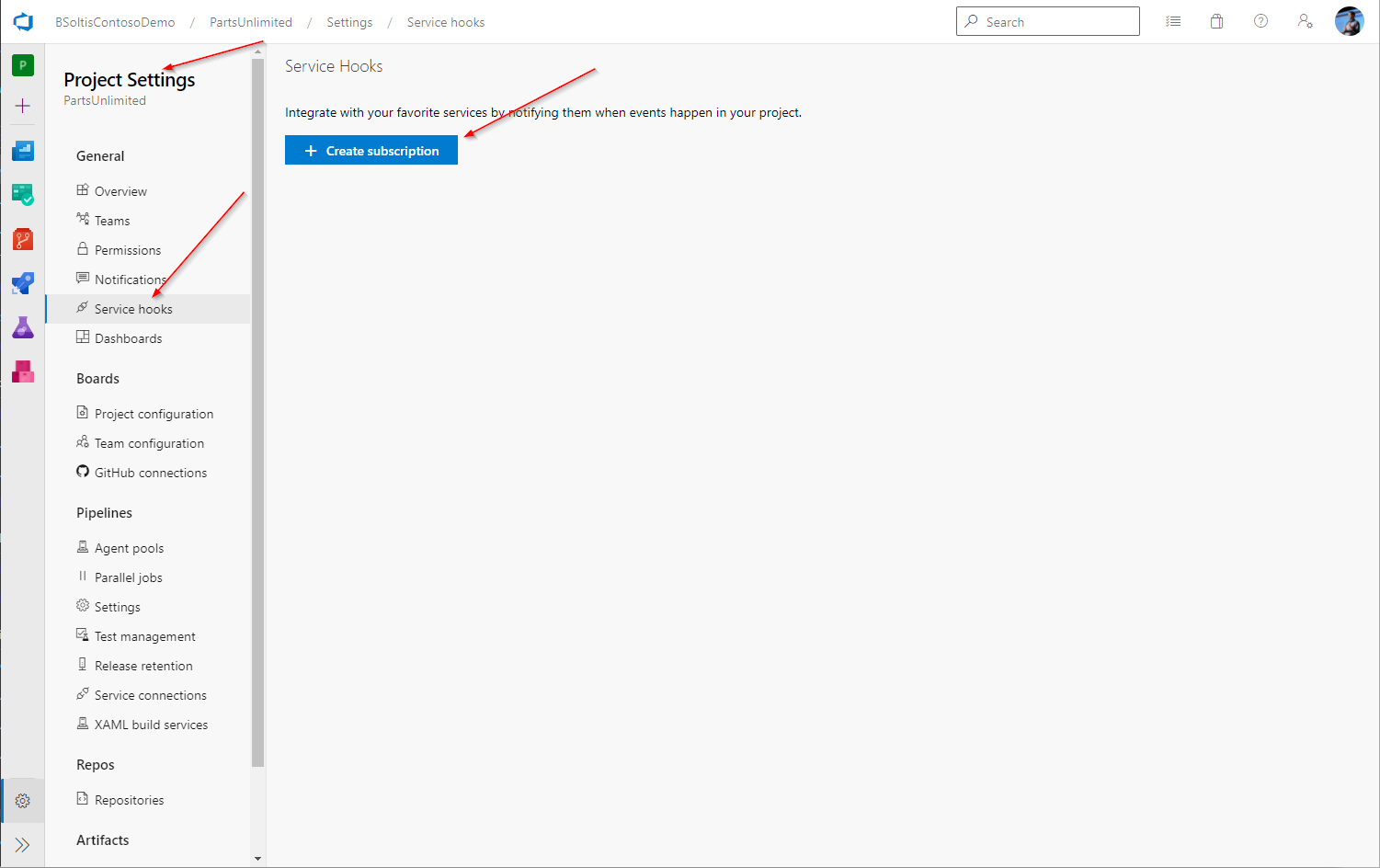This screenshot has height=868, width=1380.
Task: Open user settings icon in header
Action: pos(1305,21)
